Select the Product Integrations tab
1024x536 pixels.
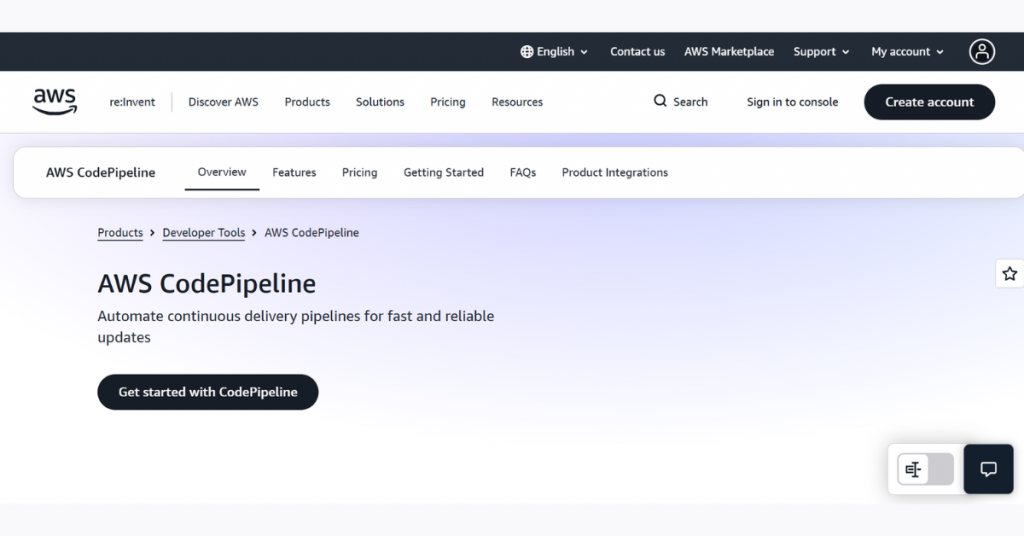point(615,172)
